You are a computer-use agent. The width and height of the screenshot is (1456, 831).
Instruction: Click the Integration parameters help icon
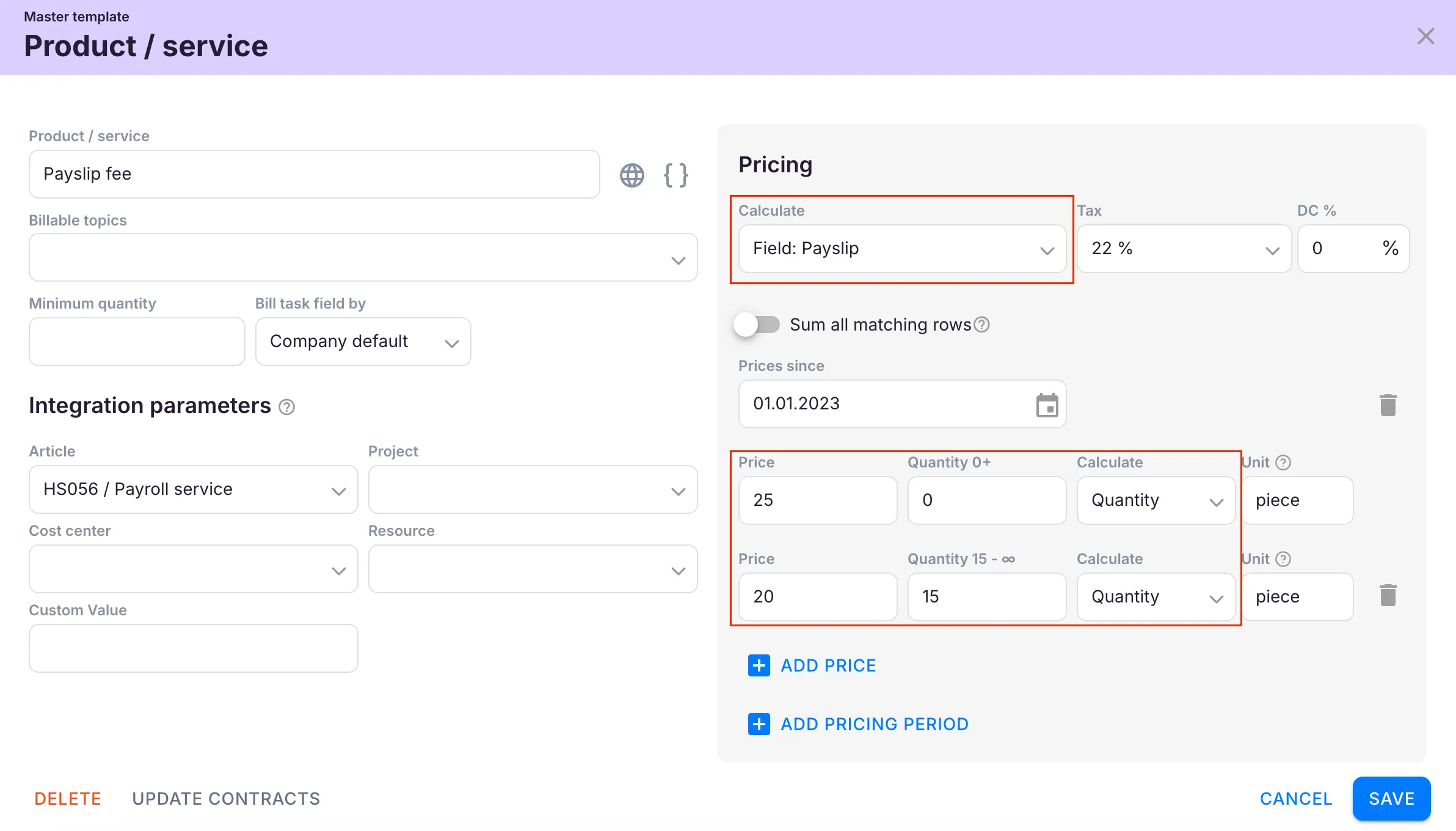click(286, 407)
